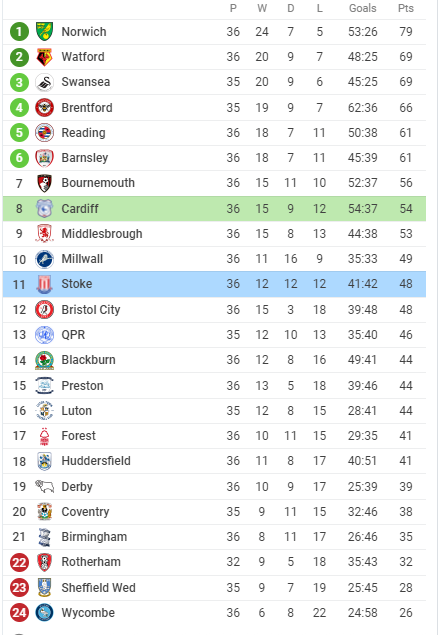
Task: Click the Middlesbrough team name
Action: 102,234
